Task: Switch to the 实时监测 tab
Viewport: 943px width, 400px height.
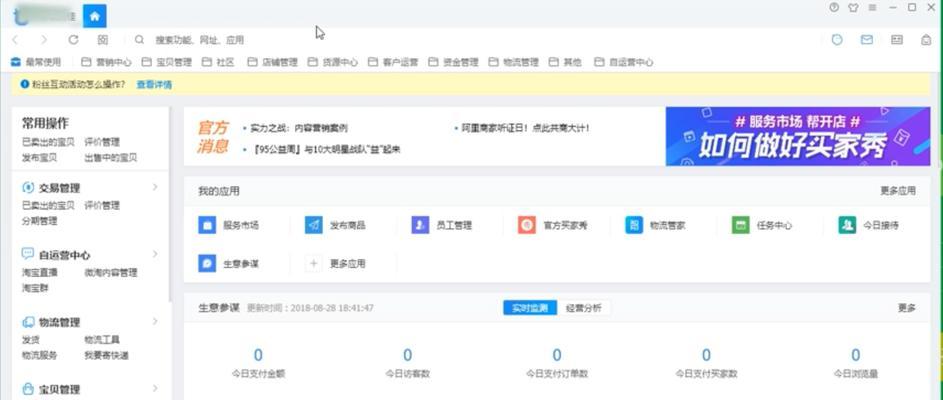Action: [530, 308]
